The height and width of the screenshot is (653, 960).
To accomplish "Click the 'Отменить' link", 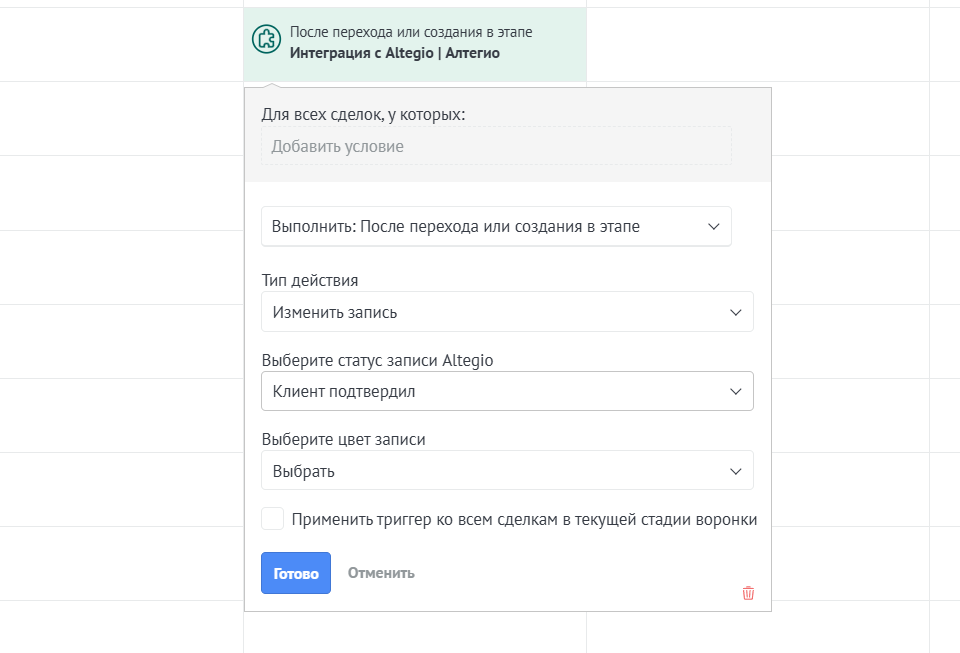I will 381,573.
